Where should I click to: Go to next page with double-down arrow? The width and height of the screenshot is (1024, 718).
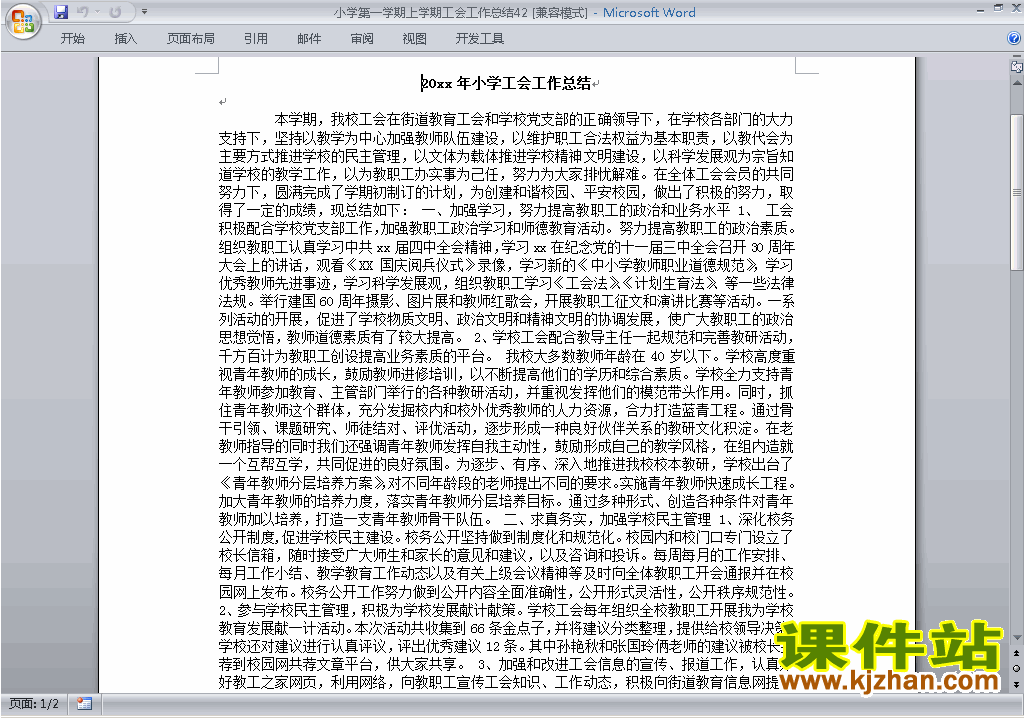[1016, 684]
